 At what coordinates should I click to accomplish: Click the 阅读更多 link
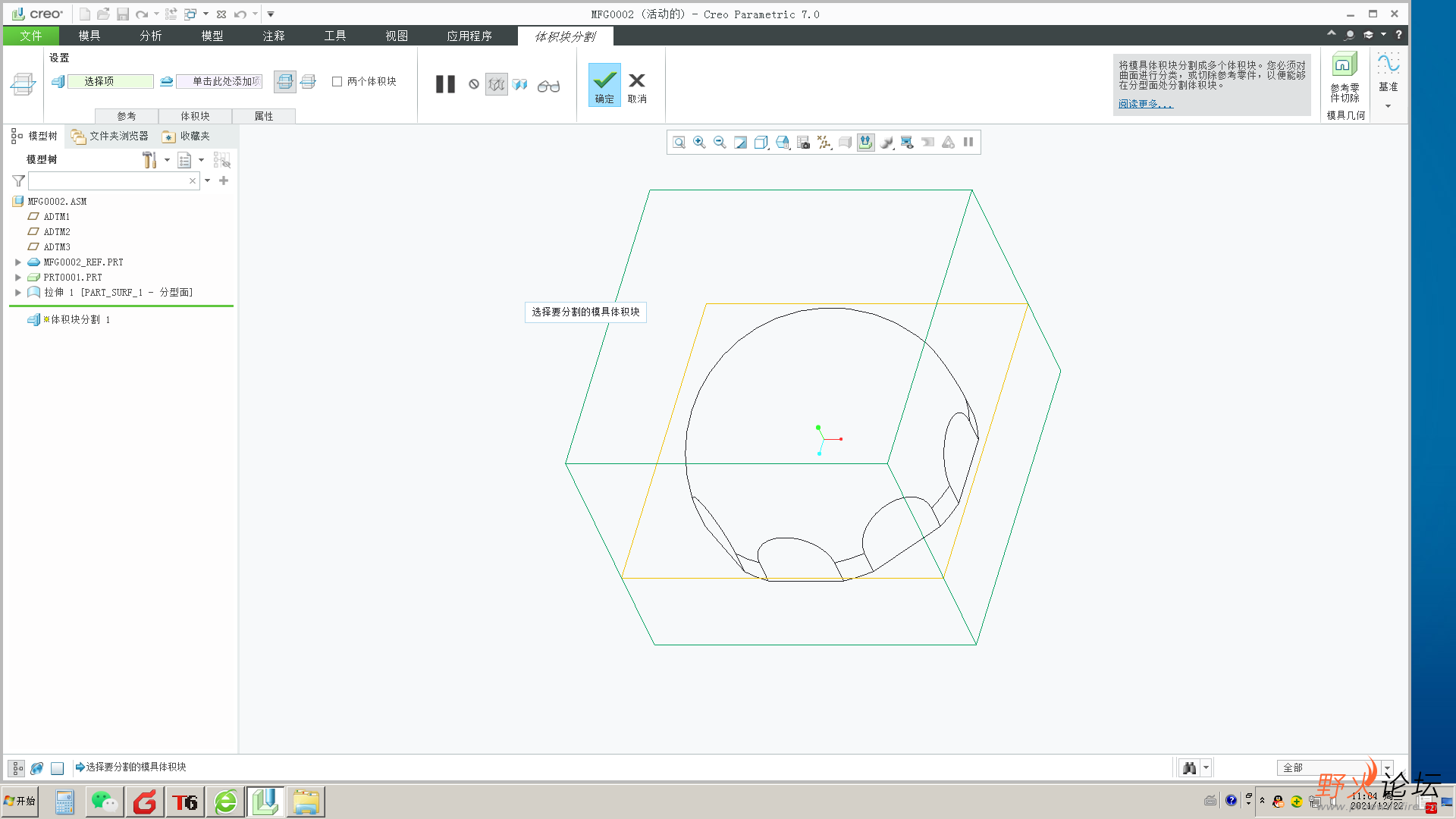1145,104
